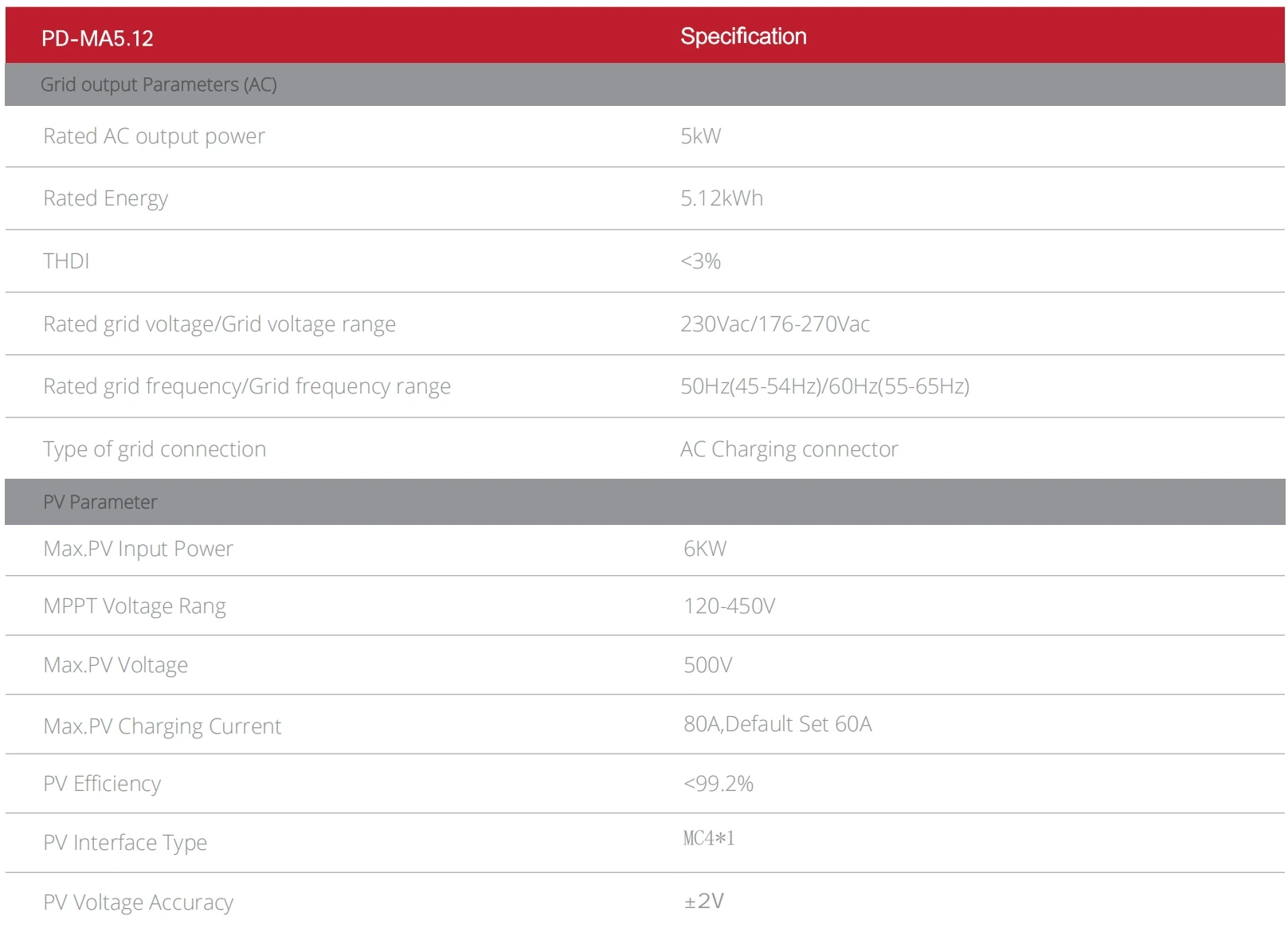Click the 5.12kWh value
Screen dimensions: 1288x928
(x=721, y=198)
